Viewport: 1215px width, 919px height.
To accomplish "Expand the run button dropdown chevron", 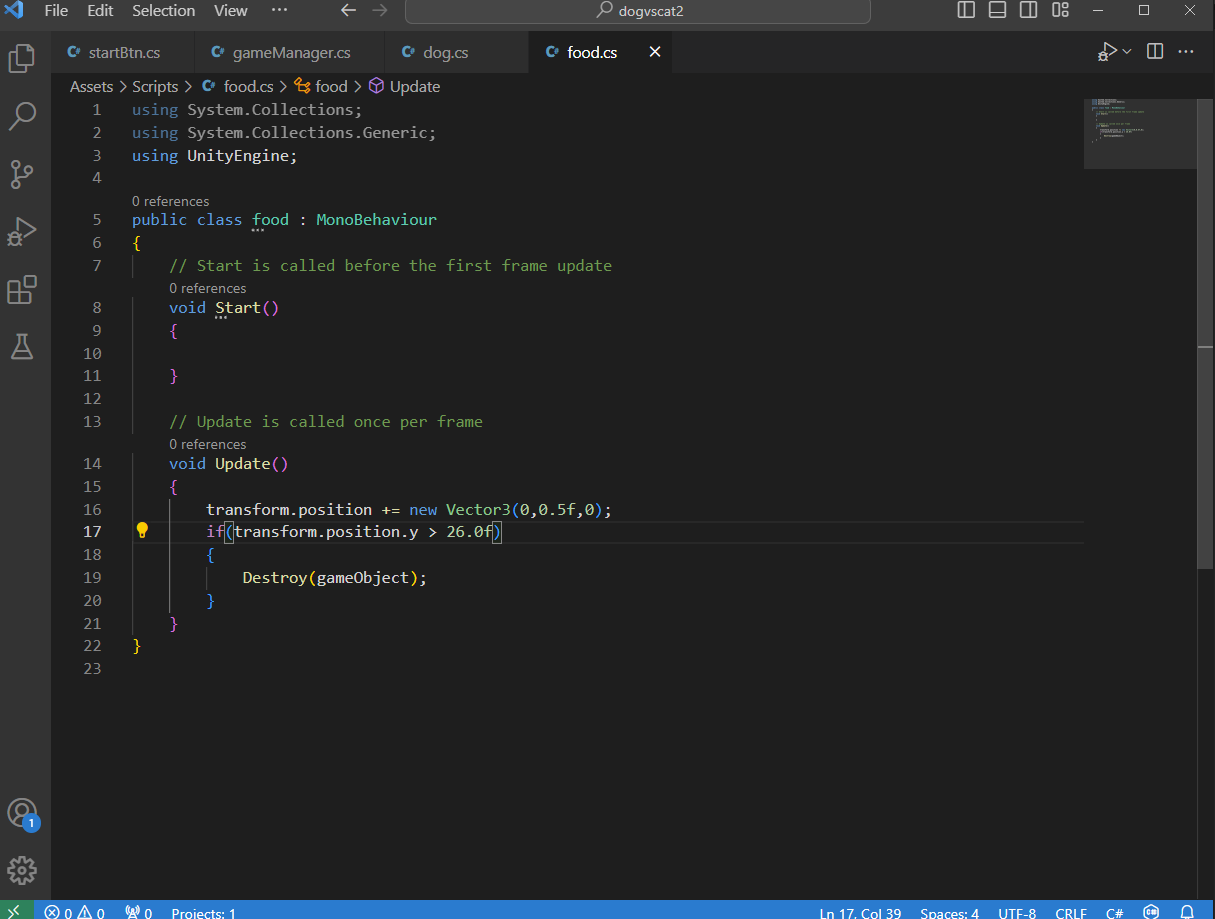I will [x=1127, y=51].
